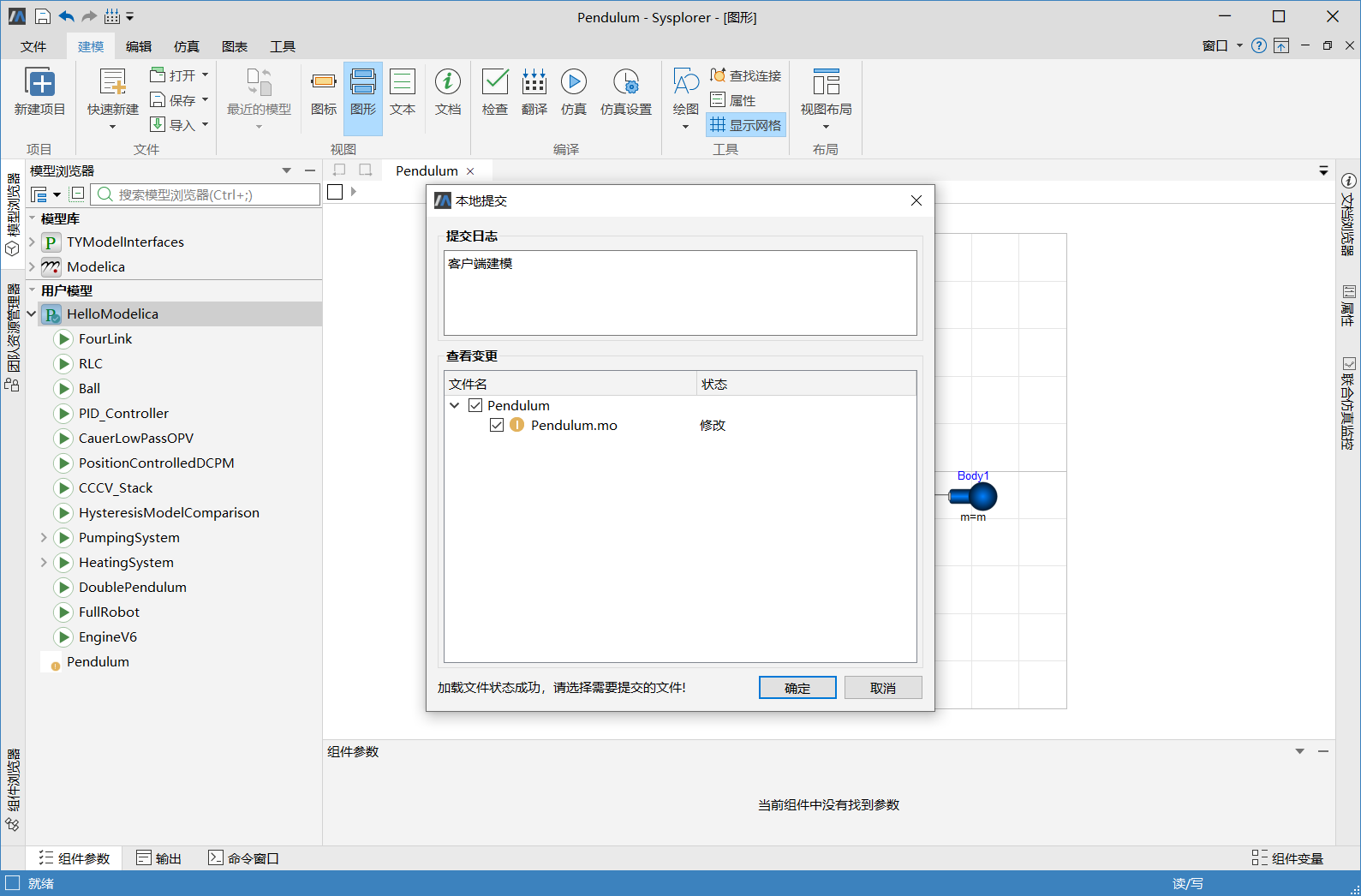Switch to 图形 diagram view

click(363, 99)
